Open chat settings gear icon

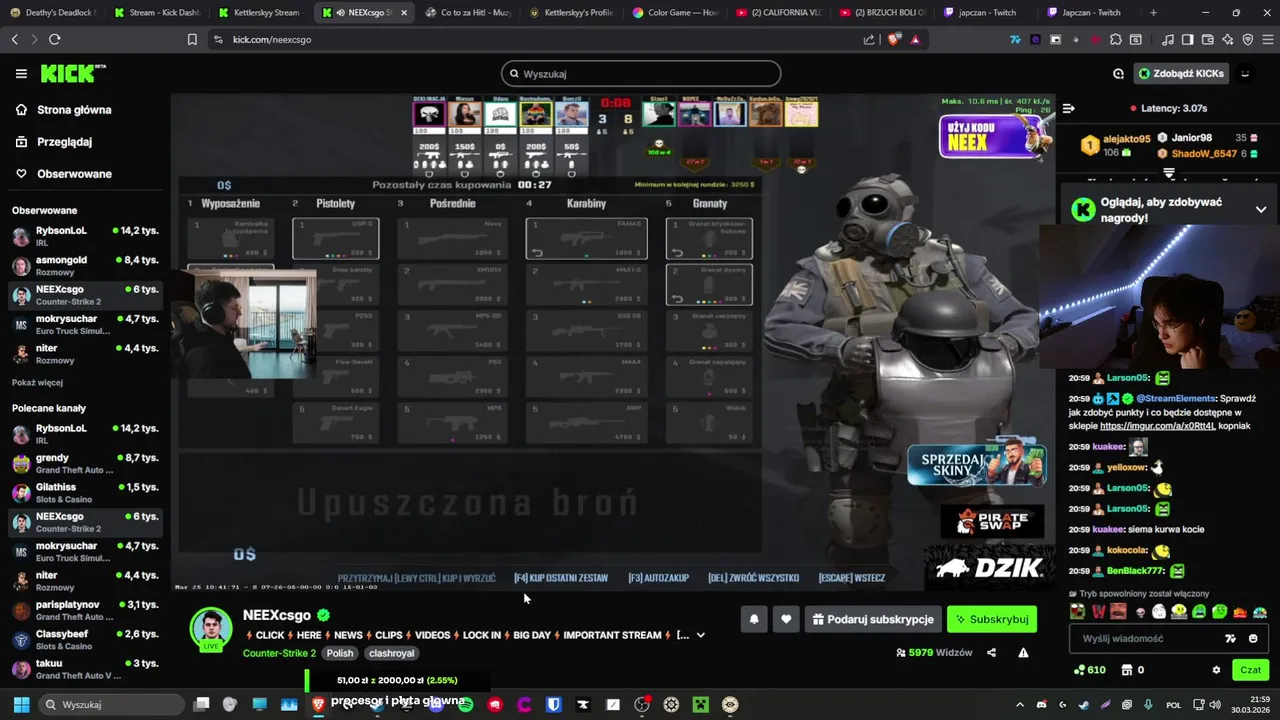coord(1216,670)
